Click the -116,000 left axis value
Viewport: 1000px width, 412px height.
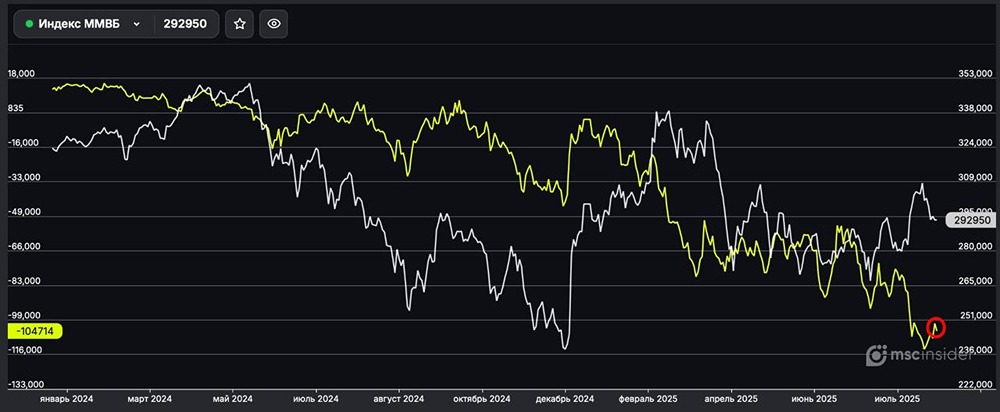coord(25,350)
